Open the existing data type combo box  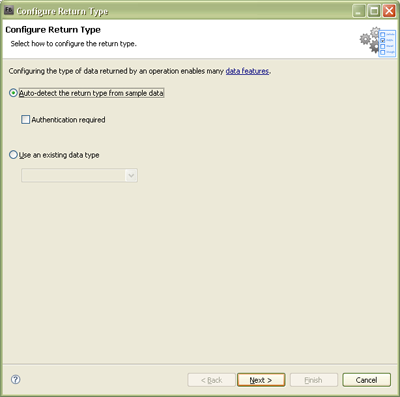point(79,175)
